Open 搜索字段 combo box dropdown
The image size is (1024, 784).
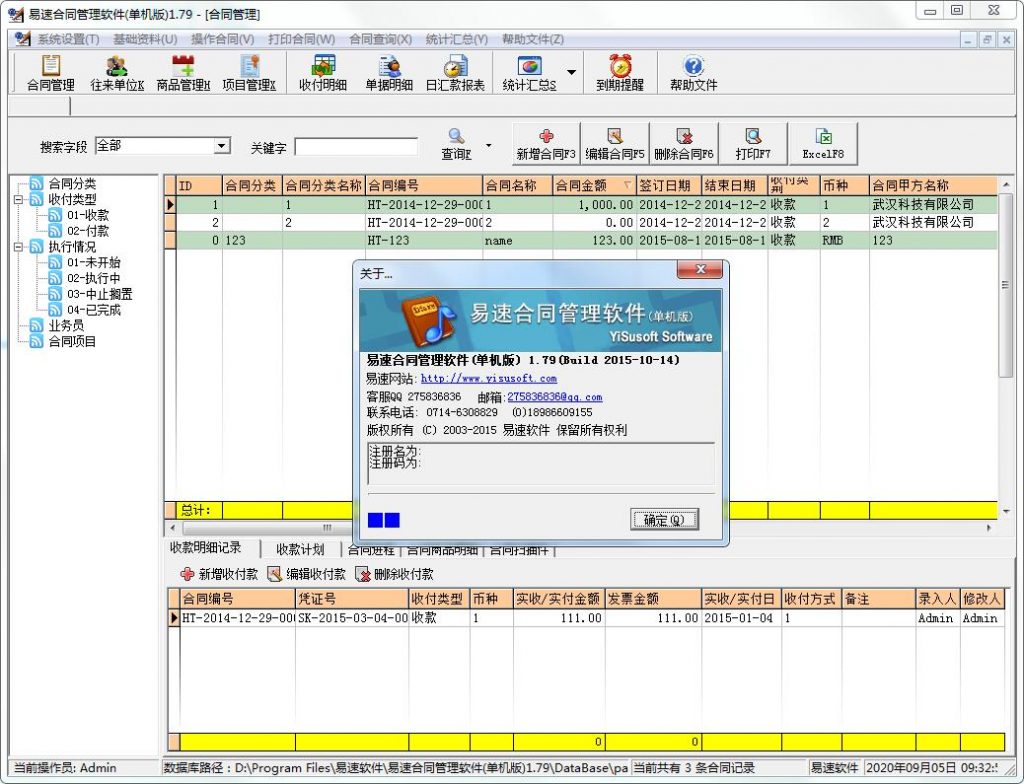click(x=223, y=146)
